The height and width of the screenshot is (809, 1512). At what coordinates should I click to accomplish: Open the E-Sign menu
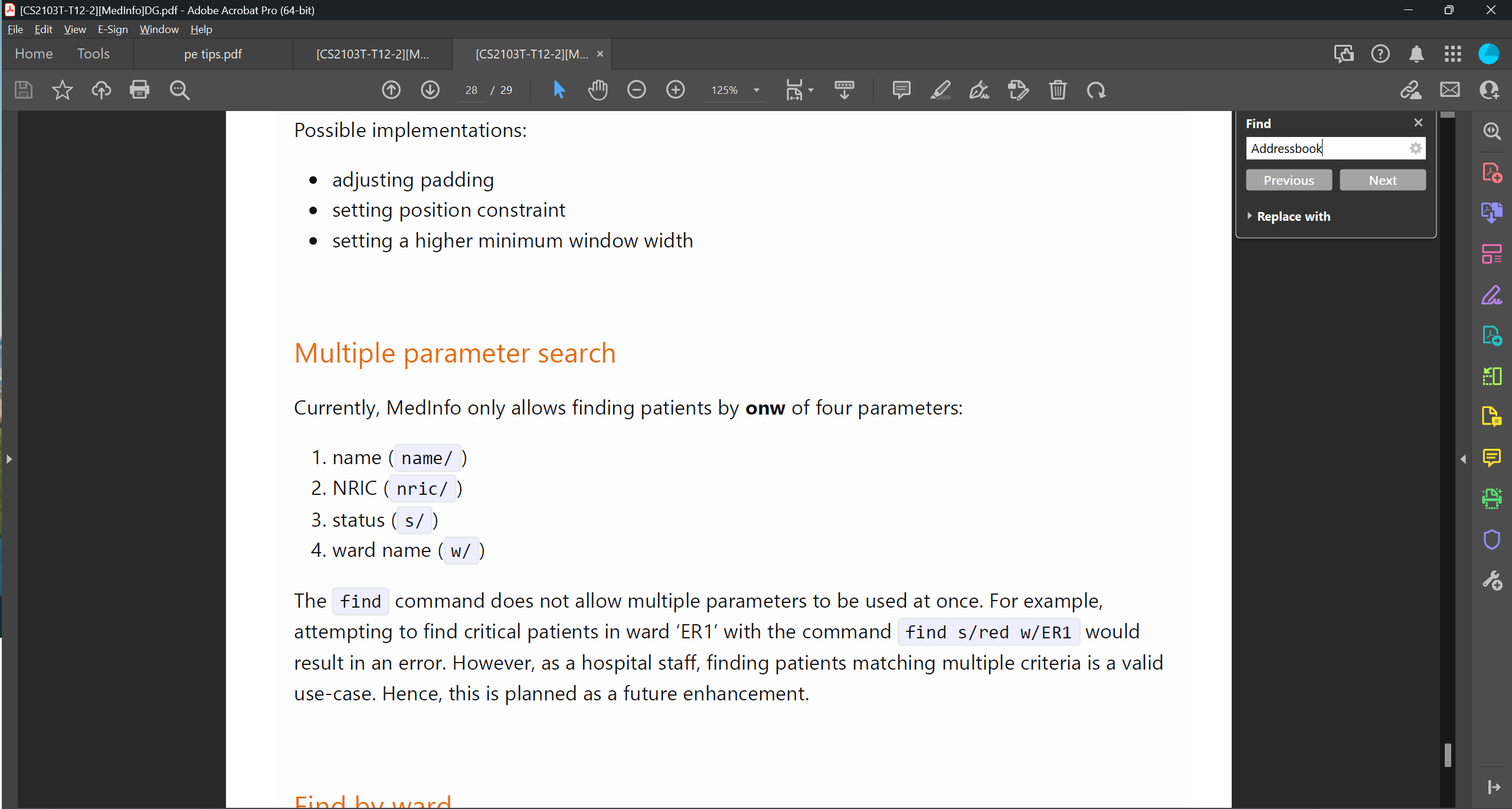112,29
